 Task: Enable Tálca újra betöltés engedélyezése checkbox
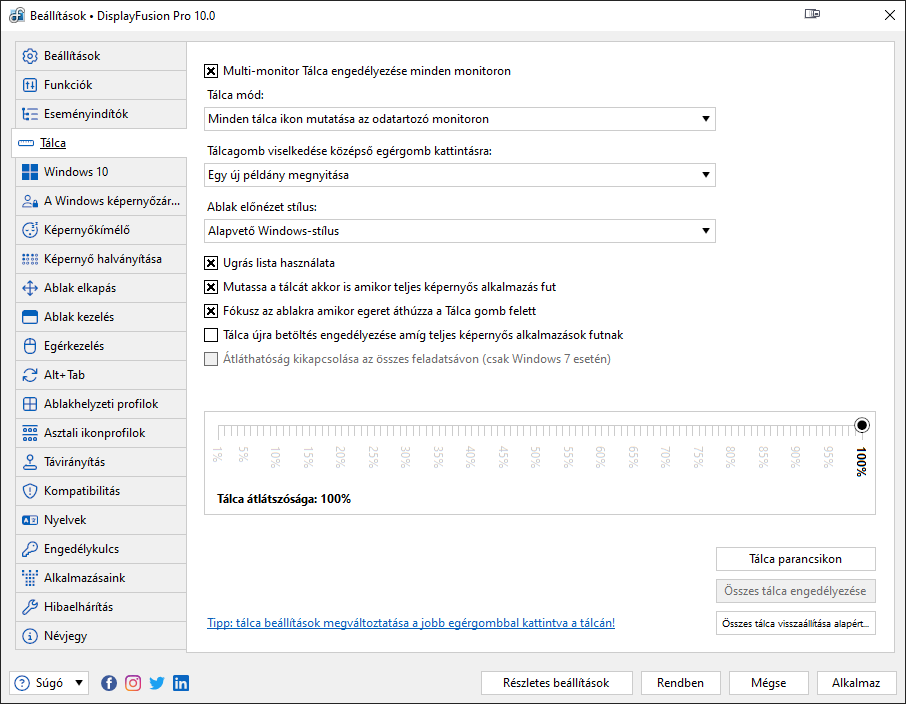(x=211, y=335)
